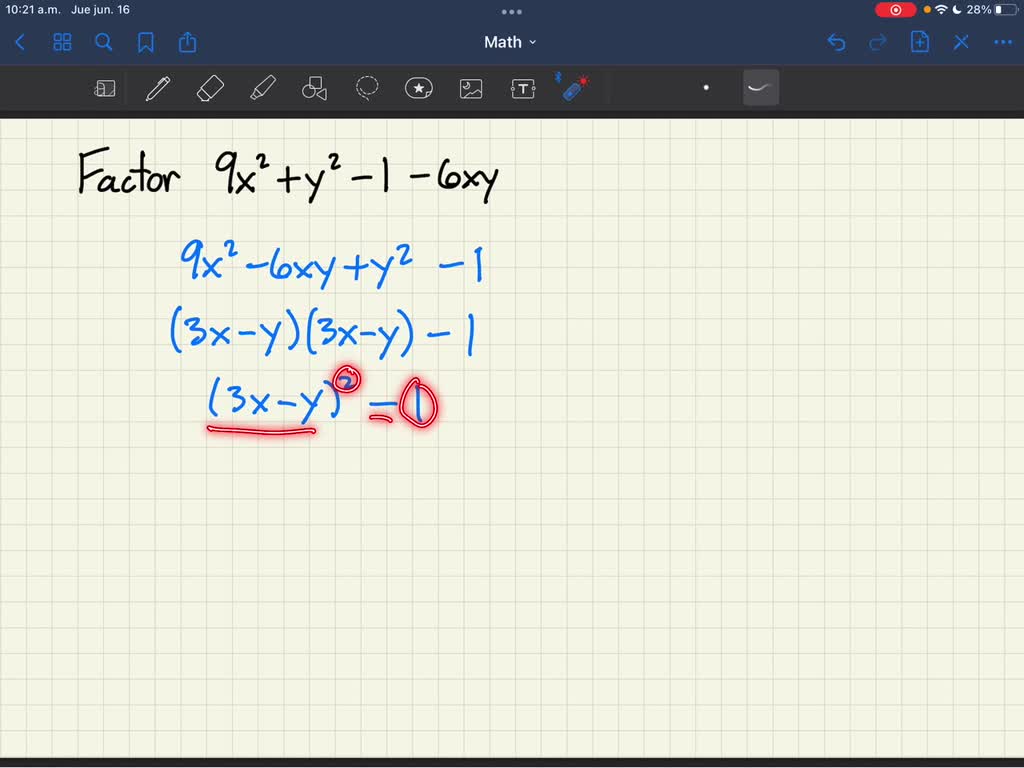Select the Pen tool

157,88
